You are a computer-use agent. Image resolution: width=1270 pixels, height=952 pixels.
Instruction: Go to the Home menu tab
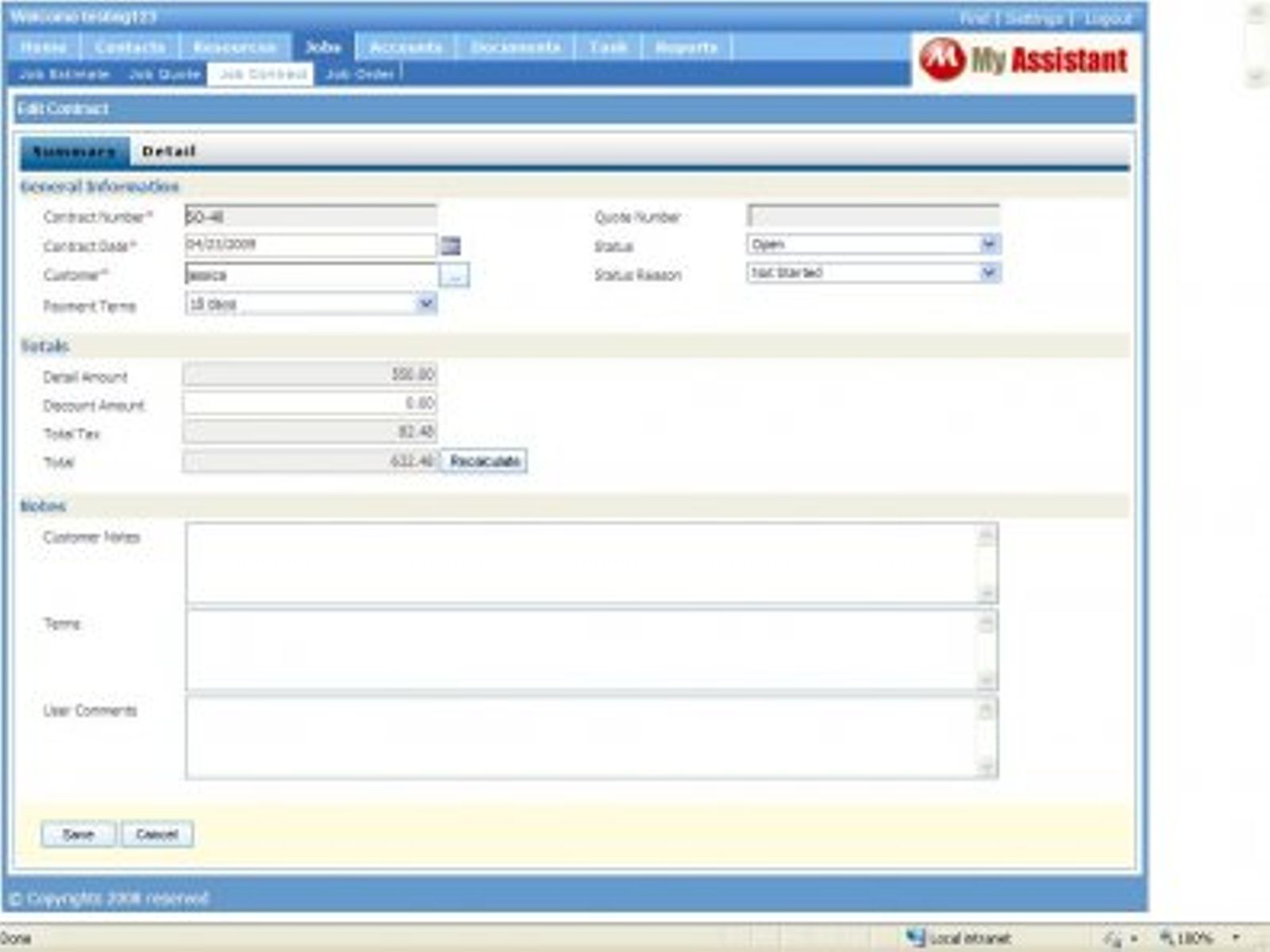[44, 47]
